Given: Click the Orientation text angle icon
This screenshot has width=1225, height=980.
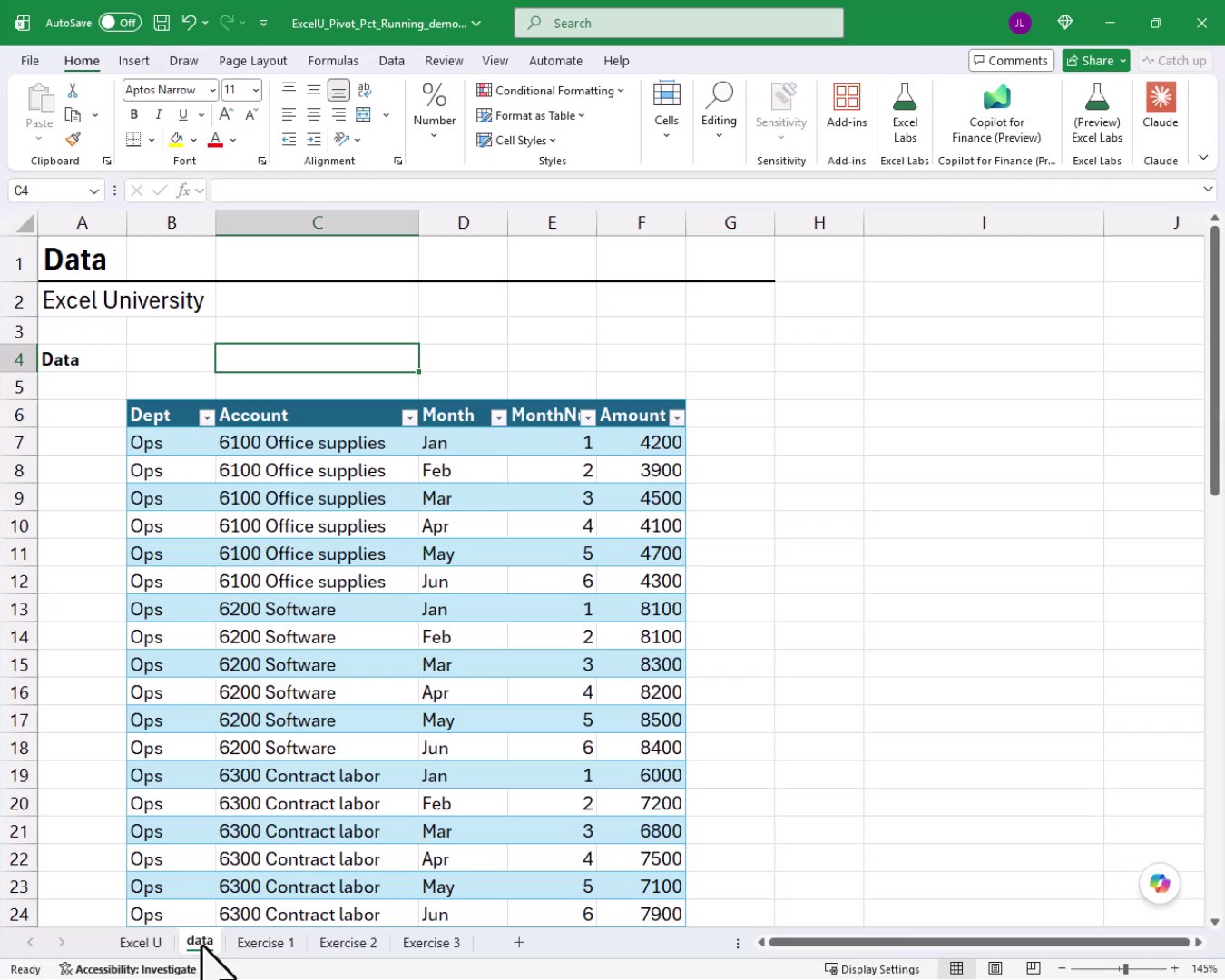Looking at the screenshot, I should point(342,139).
